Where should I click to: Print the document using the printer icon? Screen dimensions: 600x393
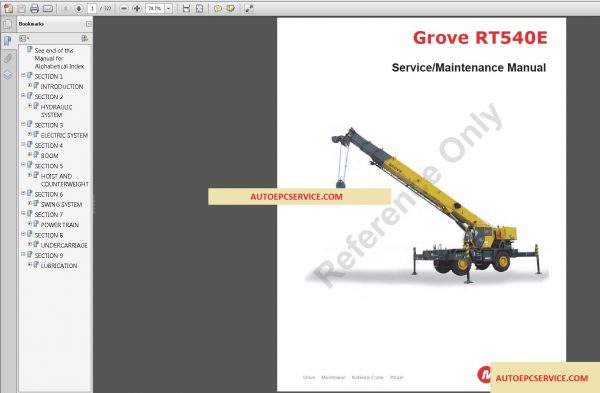pos(34,8)
